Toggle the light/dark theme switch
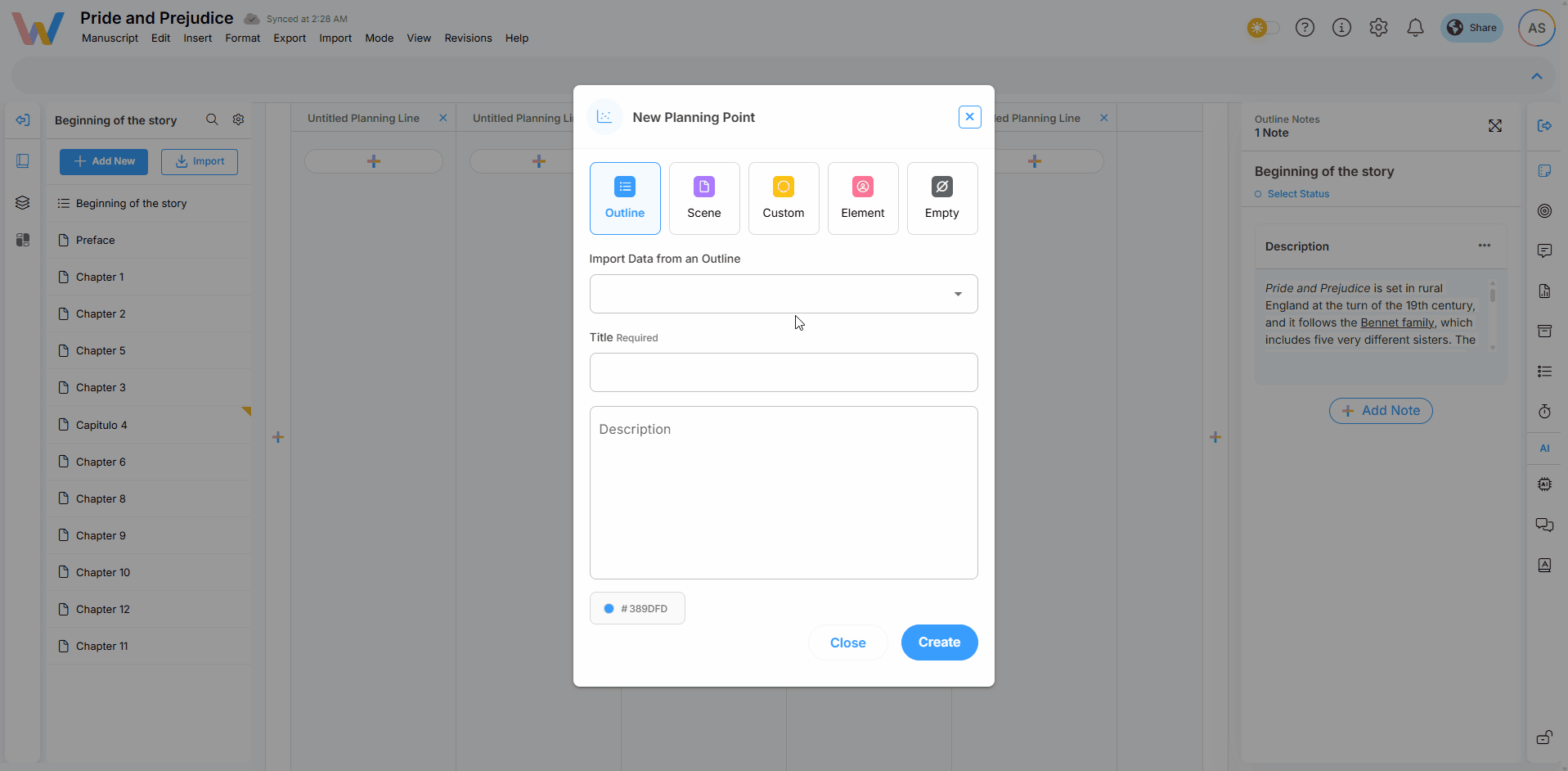The height and width of the screenshot is (771, 1568). (x=1263, y=28)
